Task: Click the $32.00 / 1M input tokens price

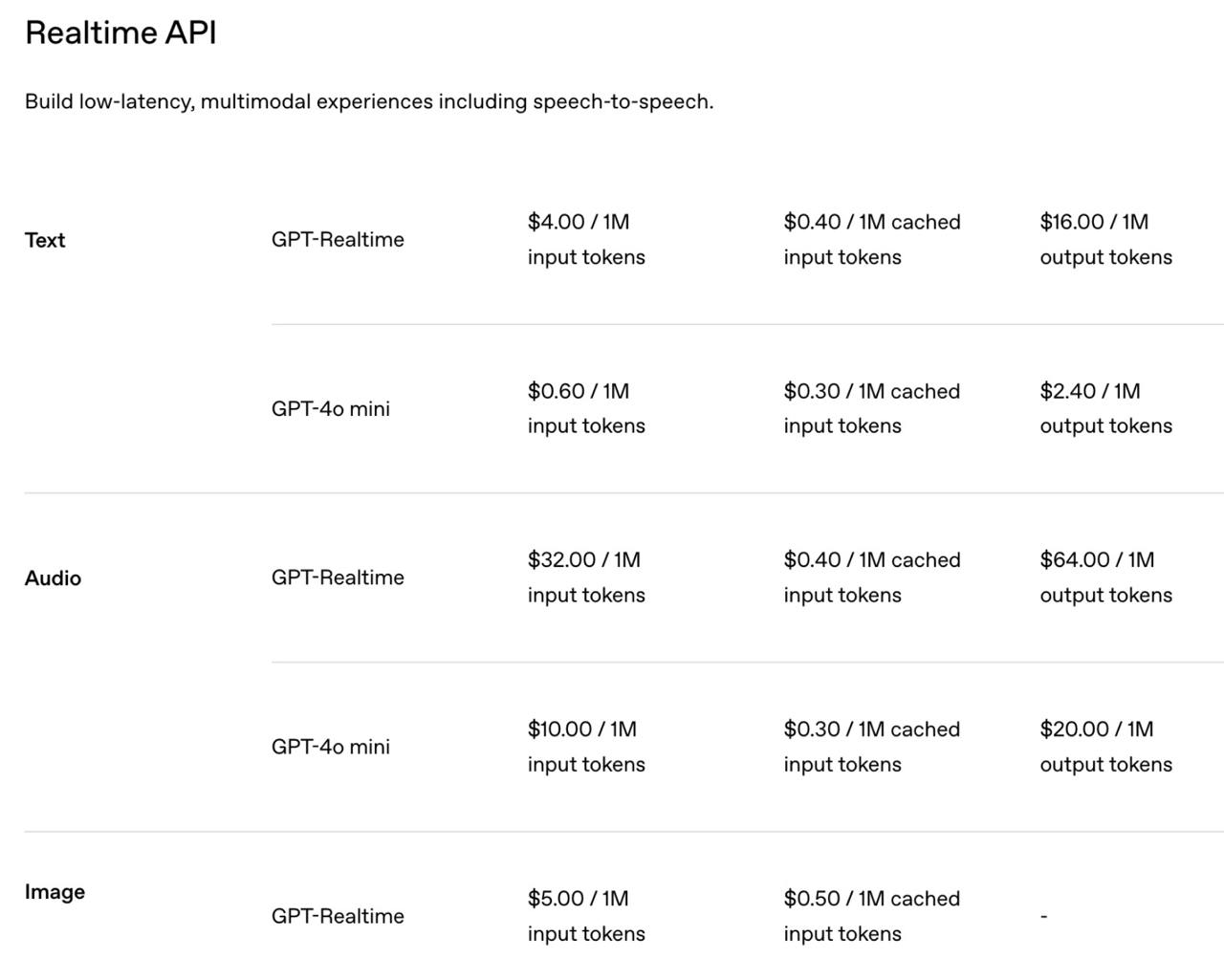Action: point(586,577)
